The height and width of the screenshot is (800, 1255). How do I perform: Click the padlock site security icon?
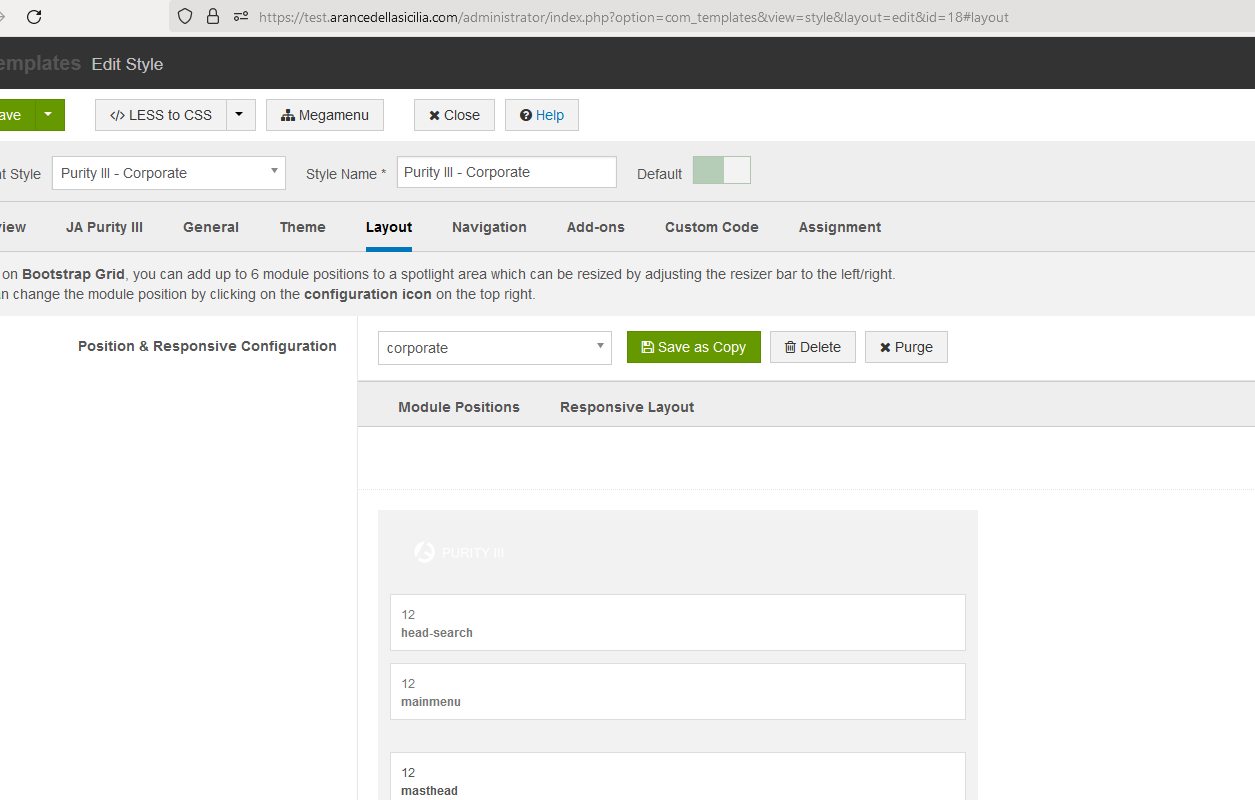tap(212, 16)
